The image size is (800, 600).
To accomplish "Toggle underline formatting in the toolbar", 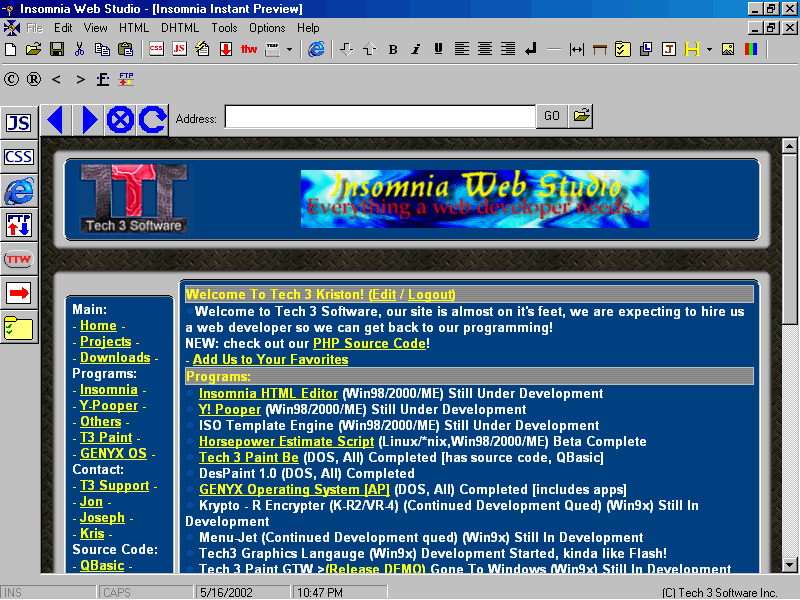I will pyautogui.click(x=438, y=49).
